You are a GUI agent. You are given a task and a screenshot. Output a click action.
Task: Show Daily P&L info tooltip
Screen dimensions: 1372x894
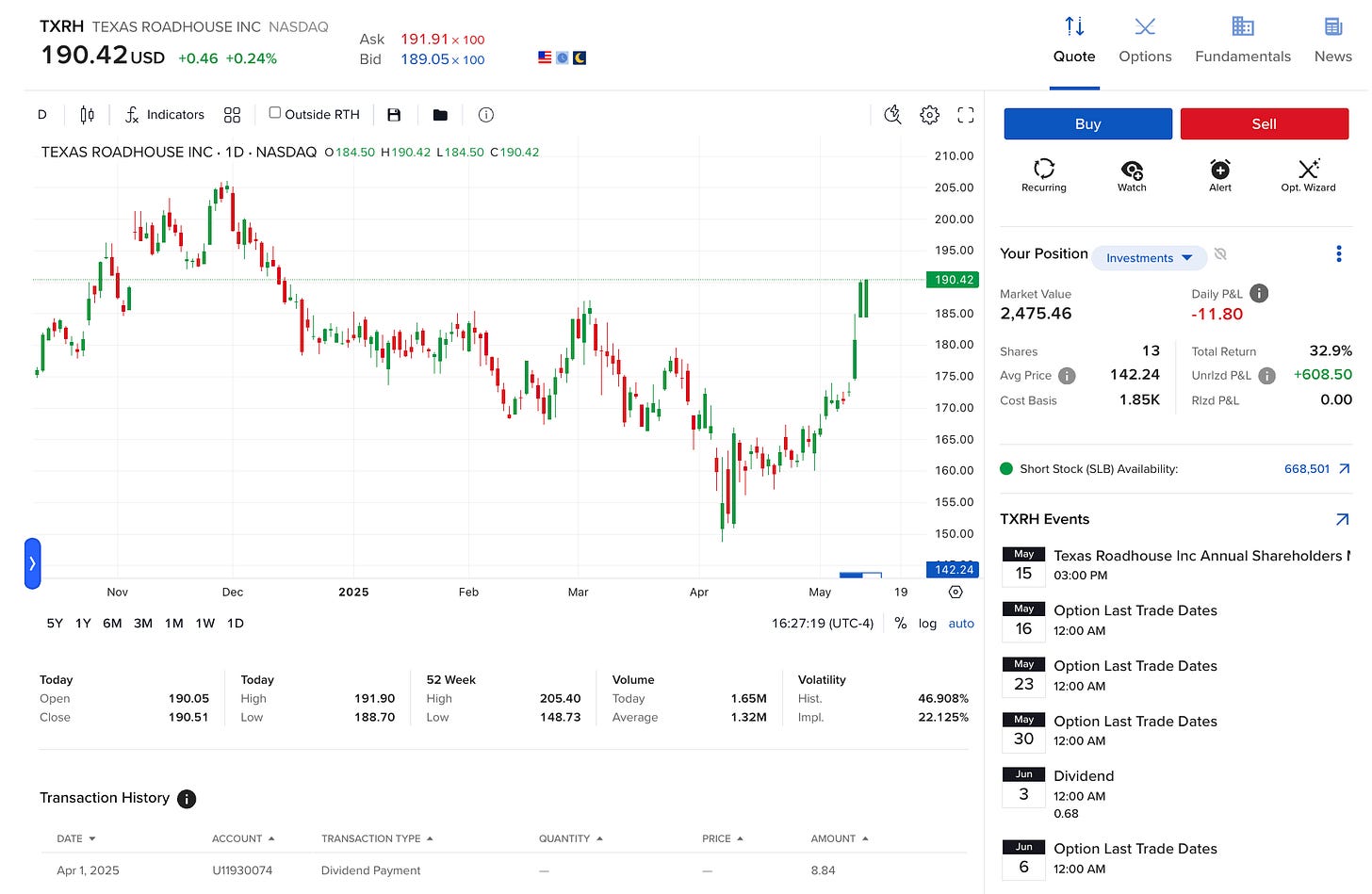pos(1259,294)
